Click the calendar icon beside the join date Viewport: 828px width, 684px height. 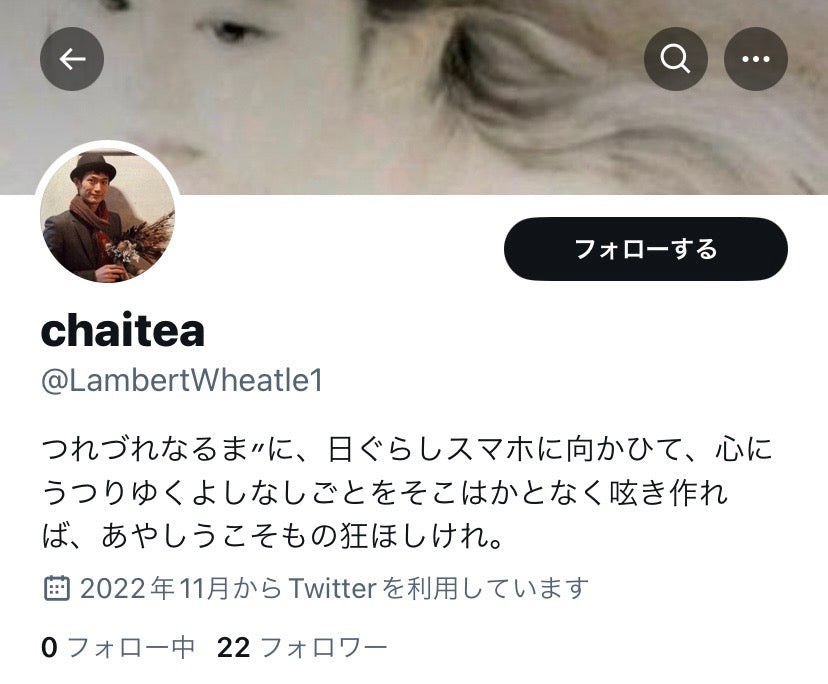coord(56,588)
